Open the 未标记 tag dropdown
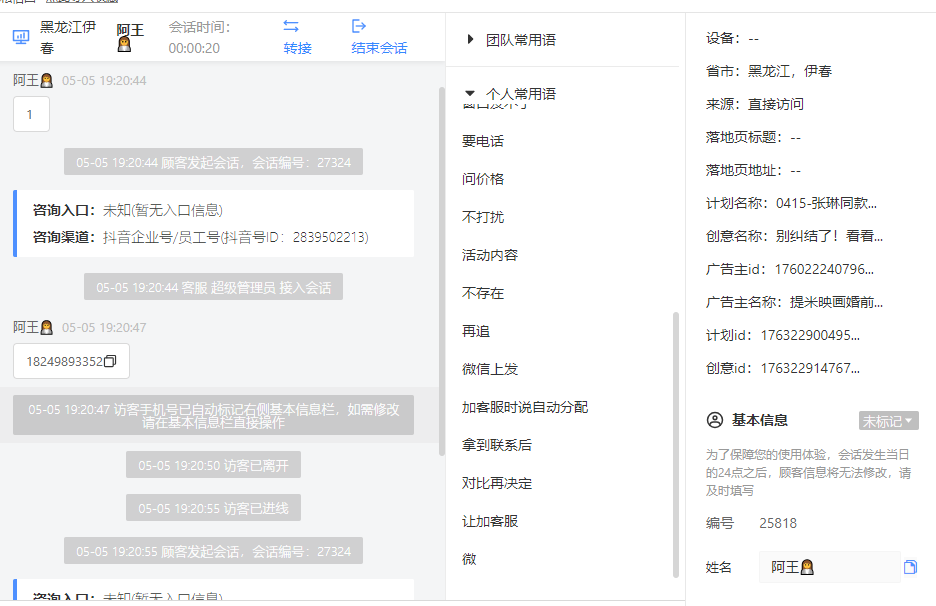936x606 pixels. pyautogui.click(x=889, y=421)
